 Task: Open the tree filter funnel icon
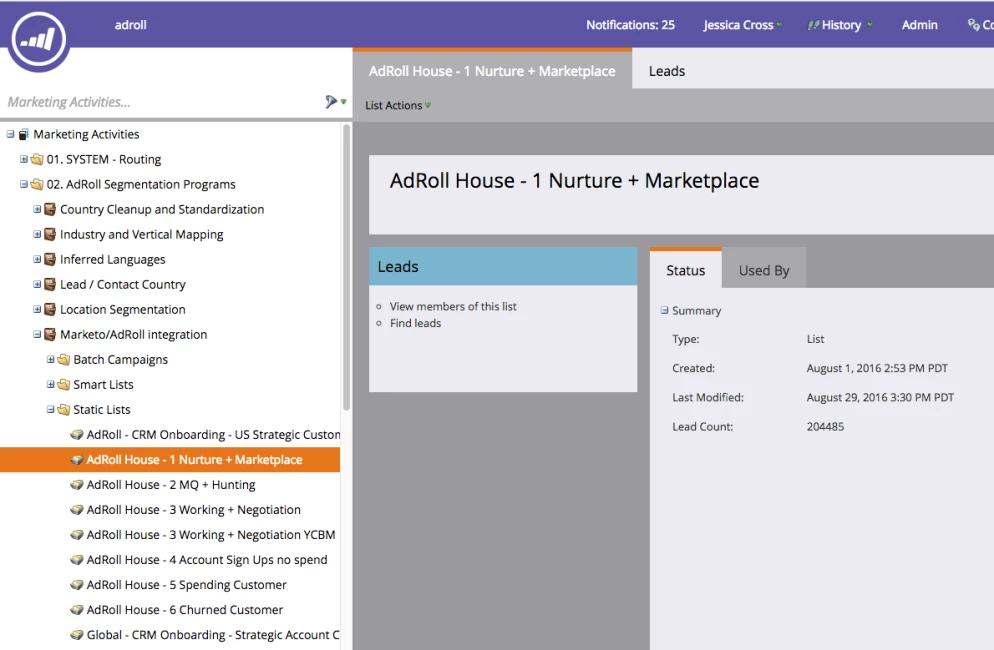click(x=331, y=101)
